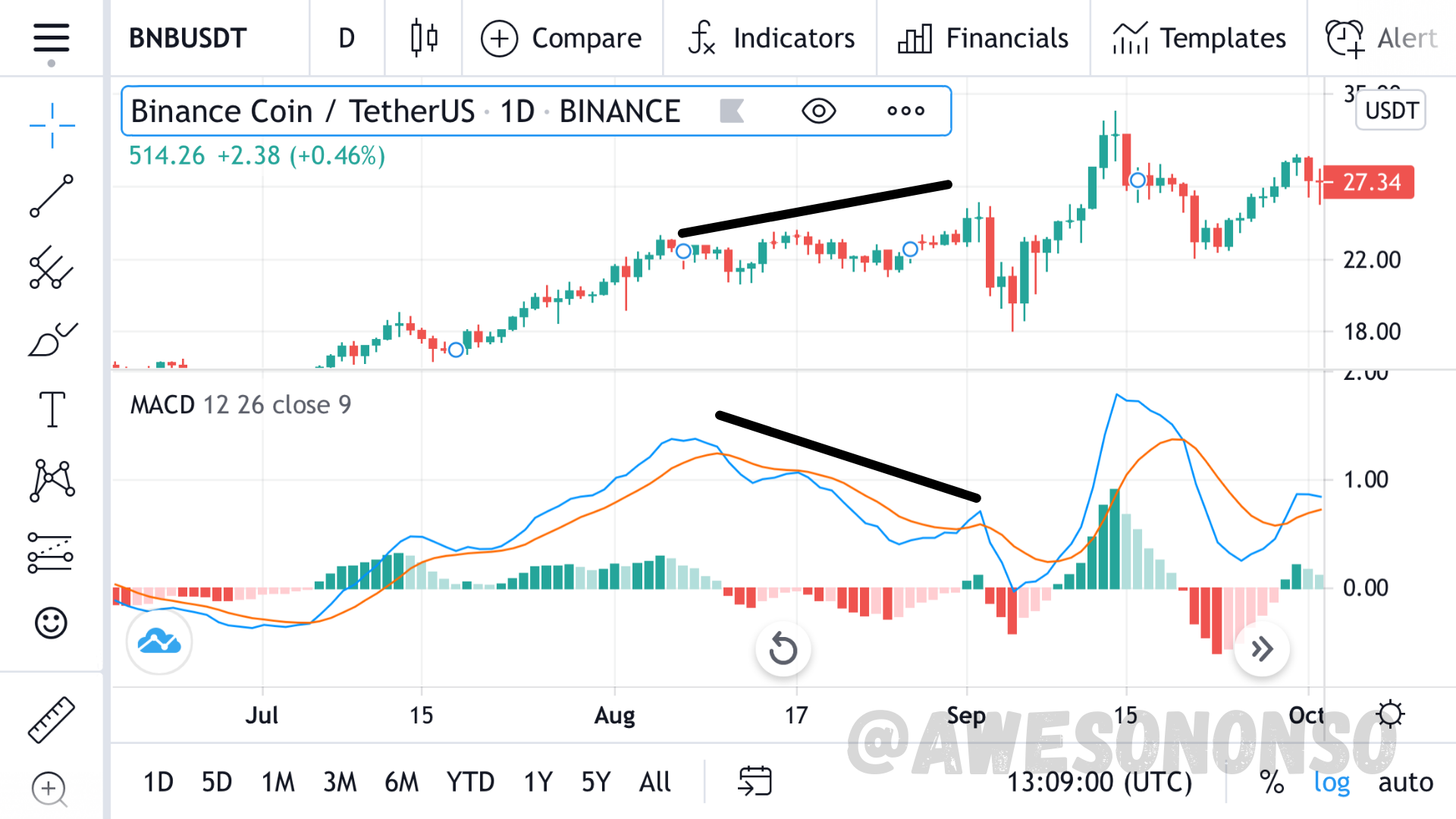Set time range to 3M
The image size is (1456, 819).
tap(339, 782)
